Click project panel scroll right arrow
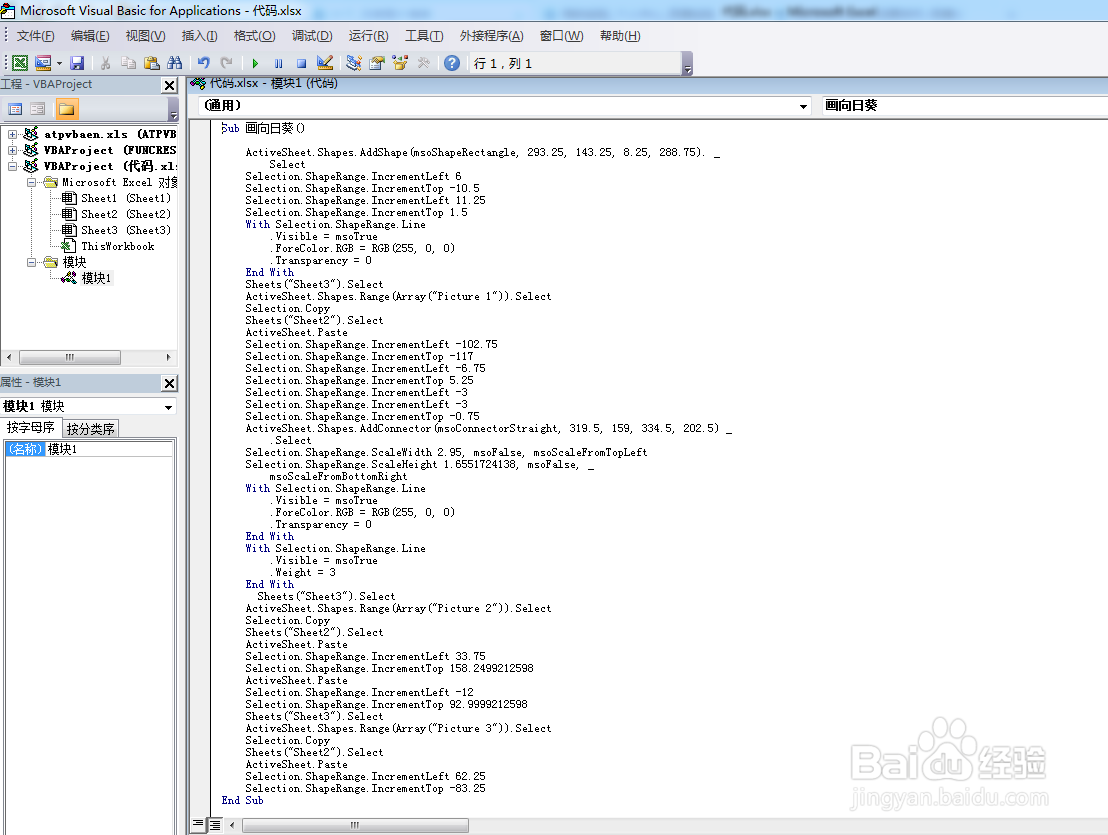 [168, 357]
